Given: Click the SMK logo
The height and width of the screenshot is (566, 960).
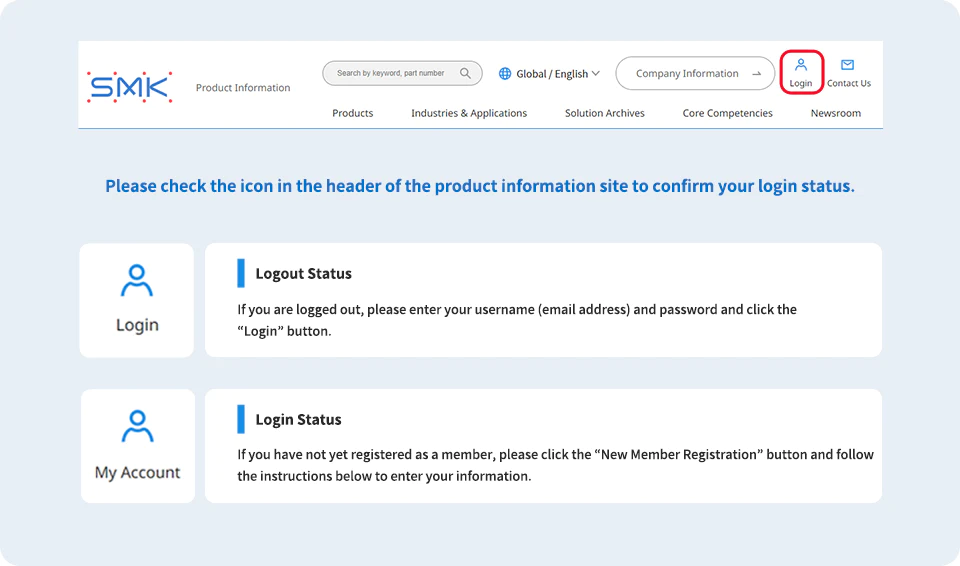Looking at the screenshot, I should click(x=129, y=87).
